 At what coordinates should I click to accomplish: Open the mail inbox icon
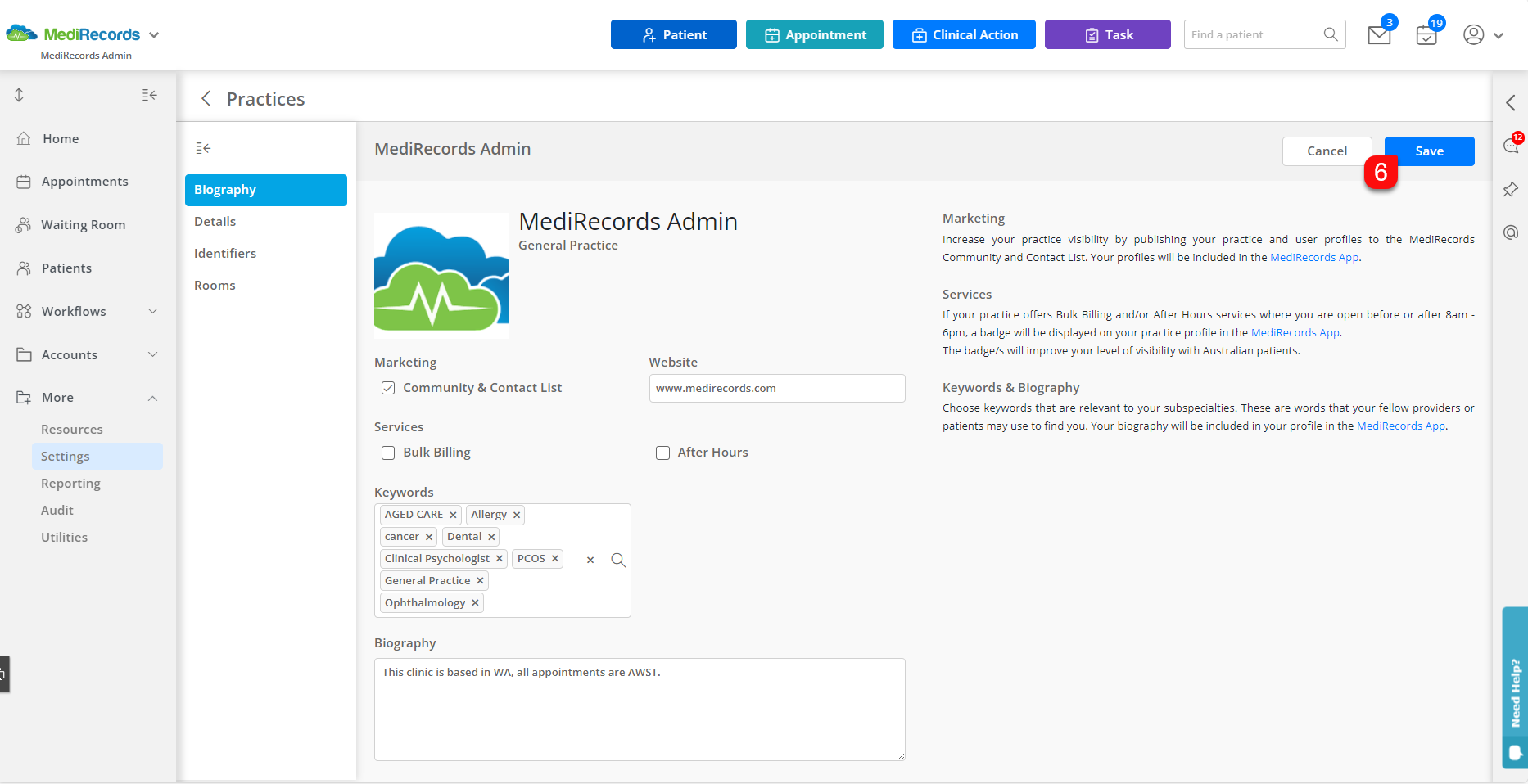pos(1379,35)
